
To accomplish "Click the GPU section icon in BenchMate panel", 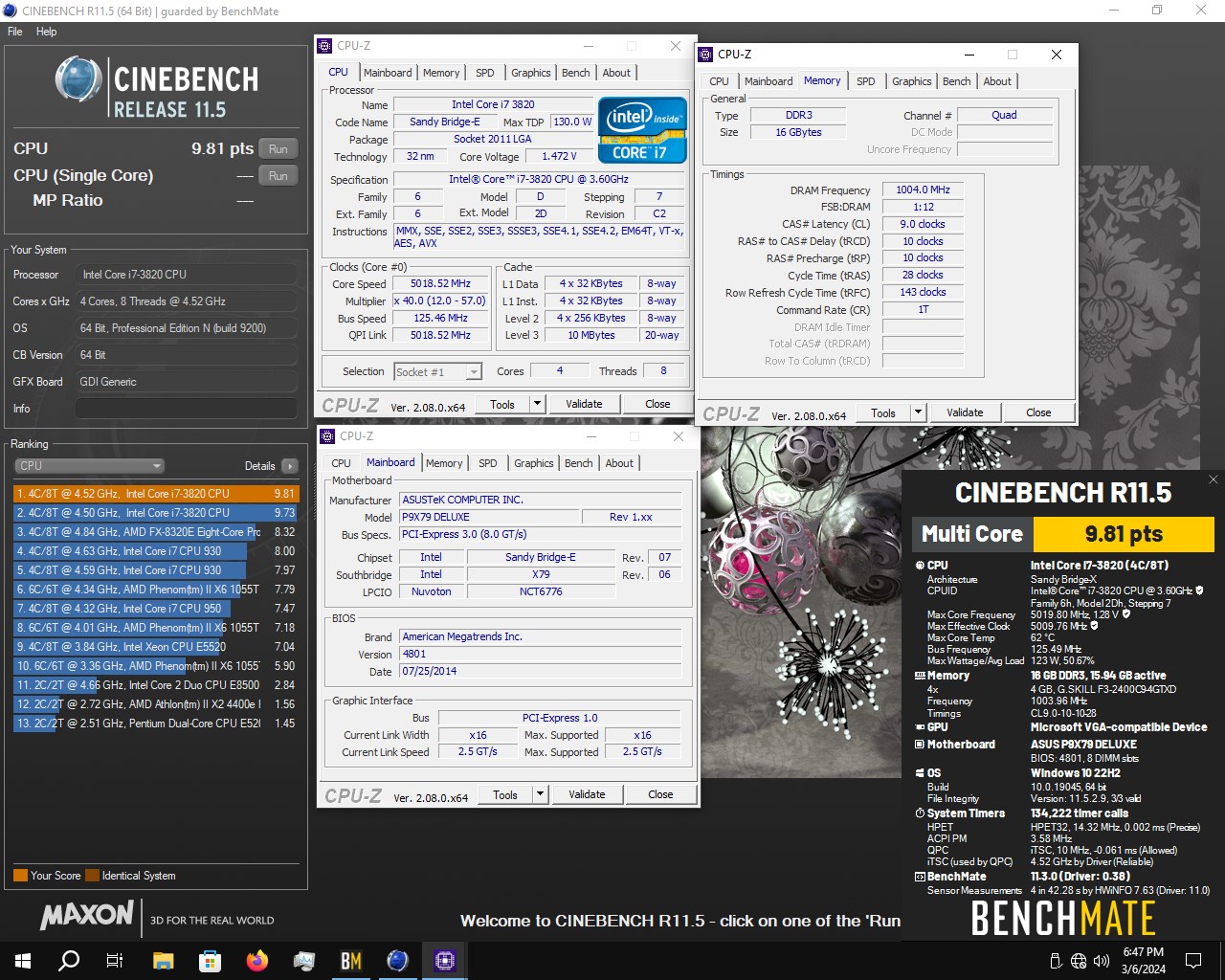I will point(920,727).
